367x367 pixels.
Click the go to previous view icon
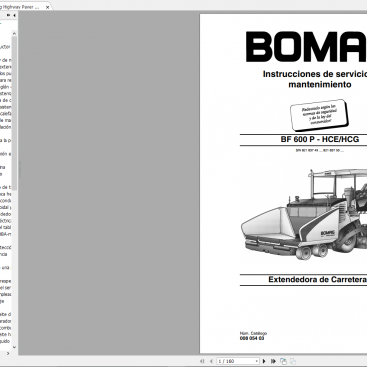[283, 361]
